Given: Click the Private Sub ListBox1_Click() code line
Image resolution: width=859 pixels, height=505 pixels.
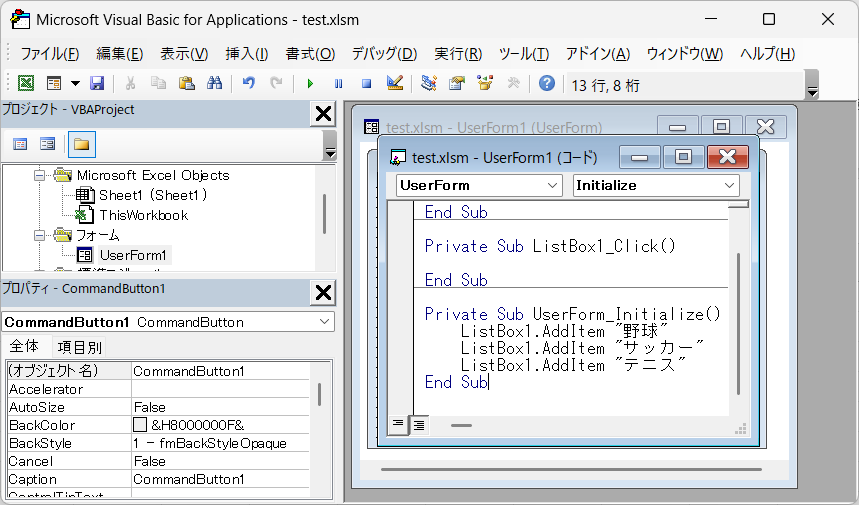Looking at the screenshot, I should (x=550, y=246).
